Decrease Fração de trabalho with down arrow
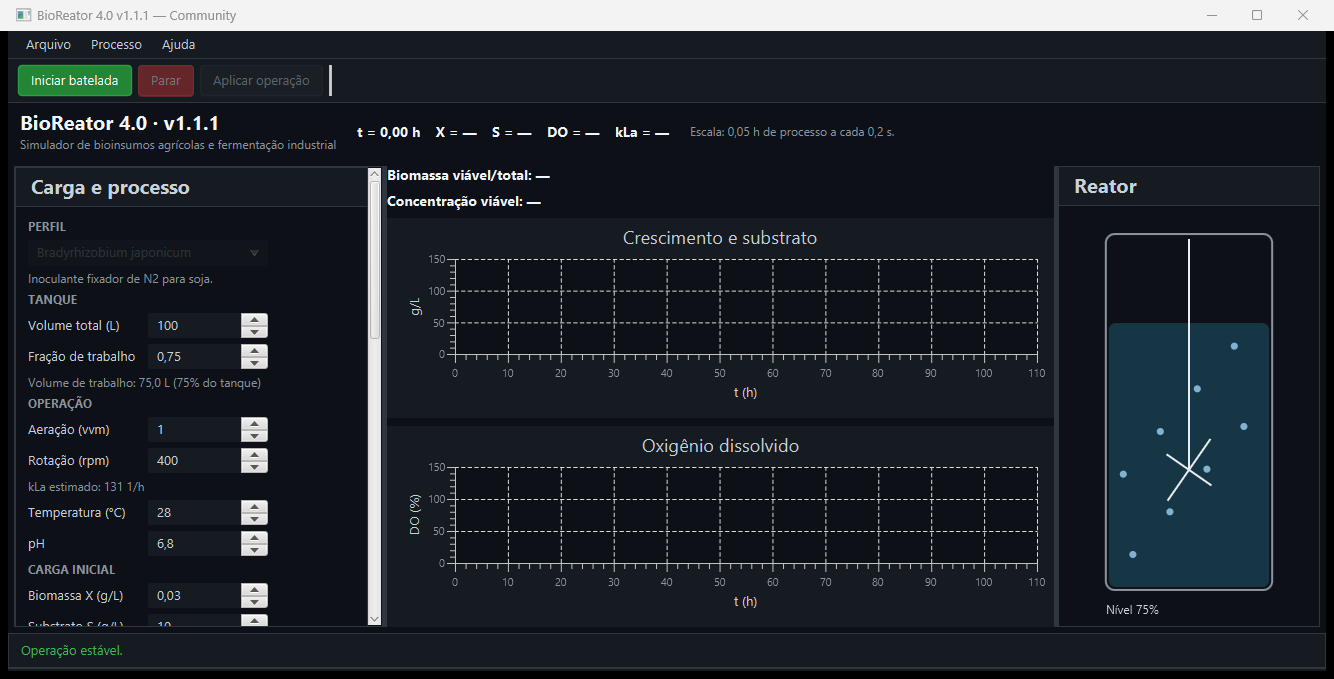 255,363
